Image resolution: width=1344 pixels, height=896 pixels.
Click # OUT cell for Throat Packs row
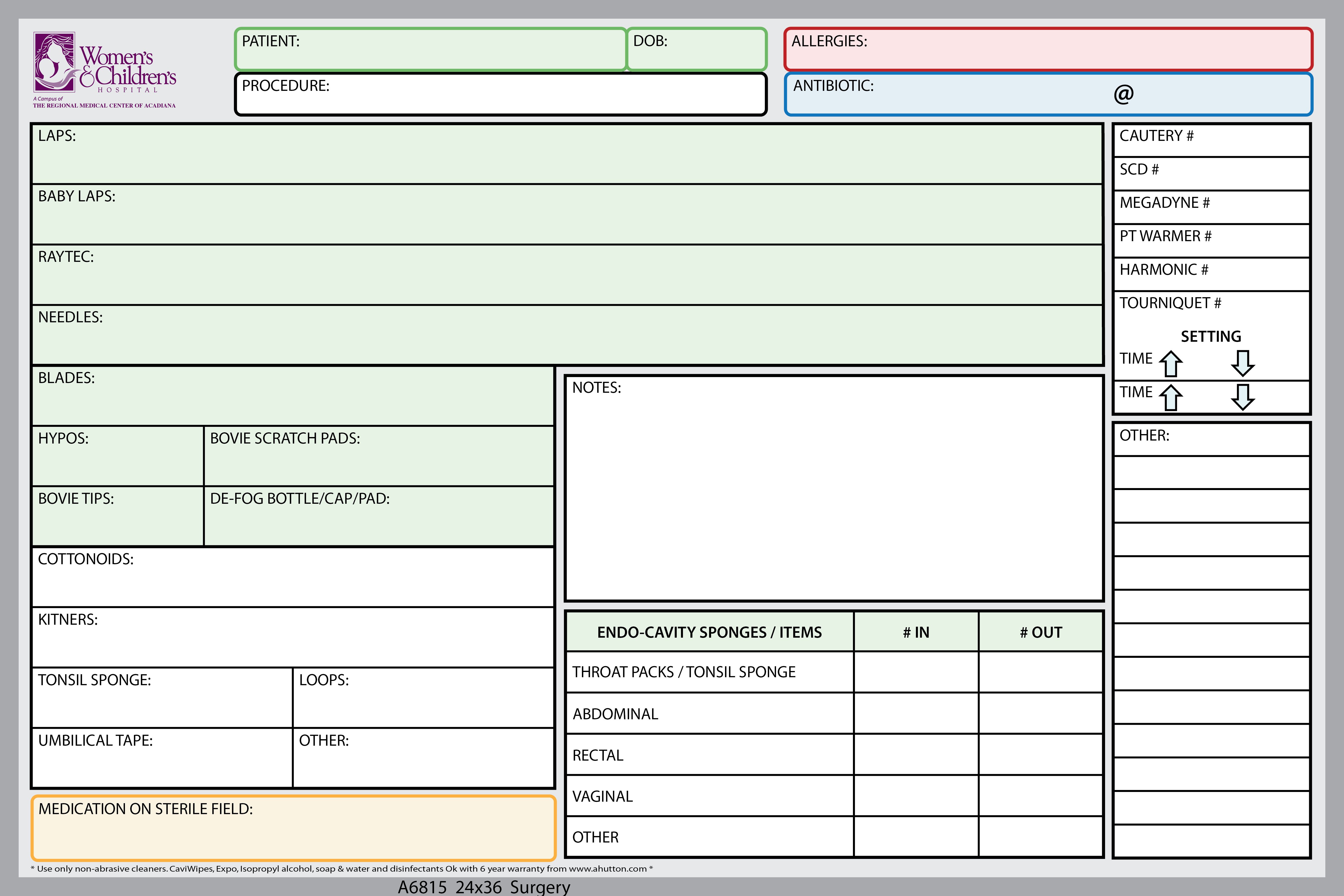(x=1041, y=672)
